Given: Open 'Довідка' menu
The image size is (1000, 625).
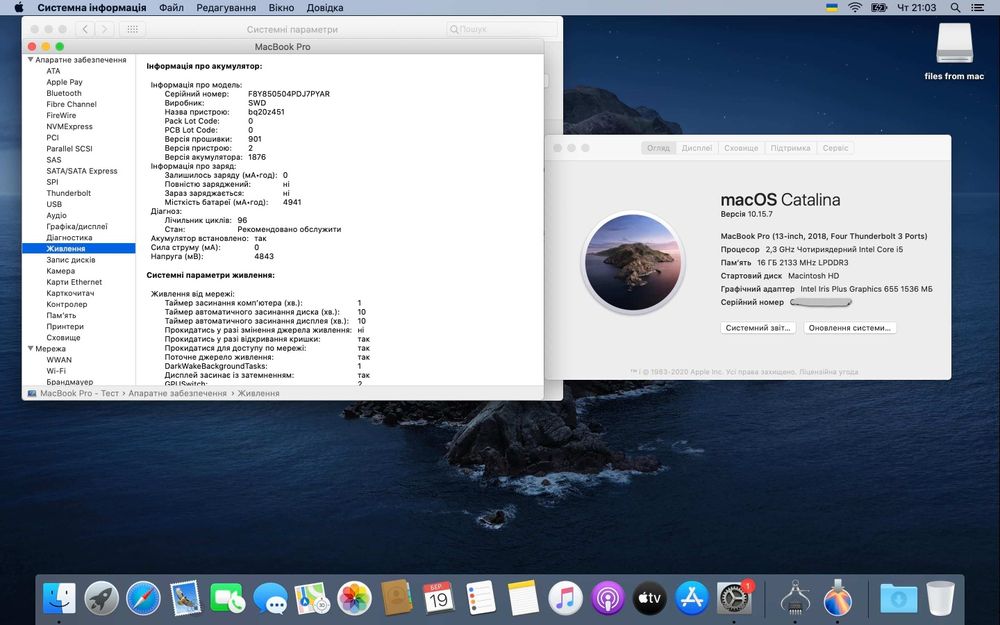Looking at the screenshot, I should (325, 8).
